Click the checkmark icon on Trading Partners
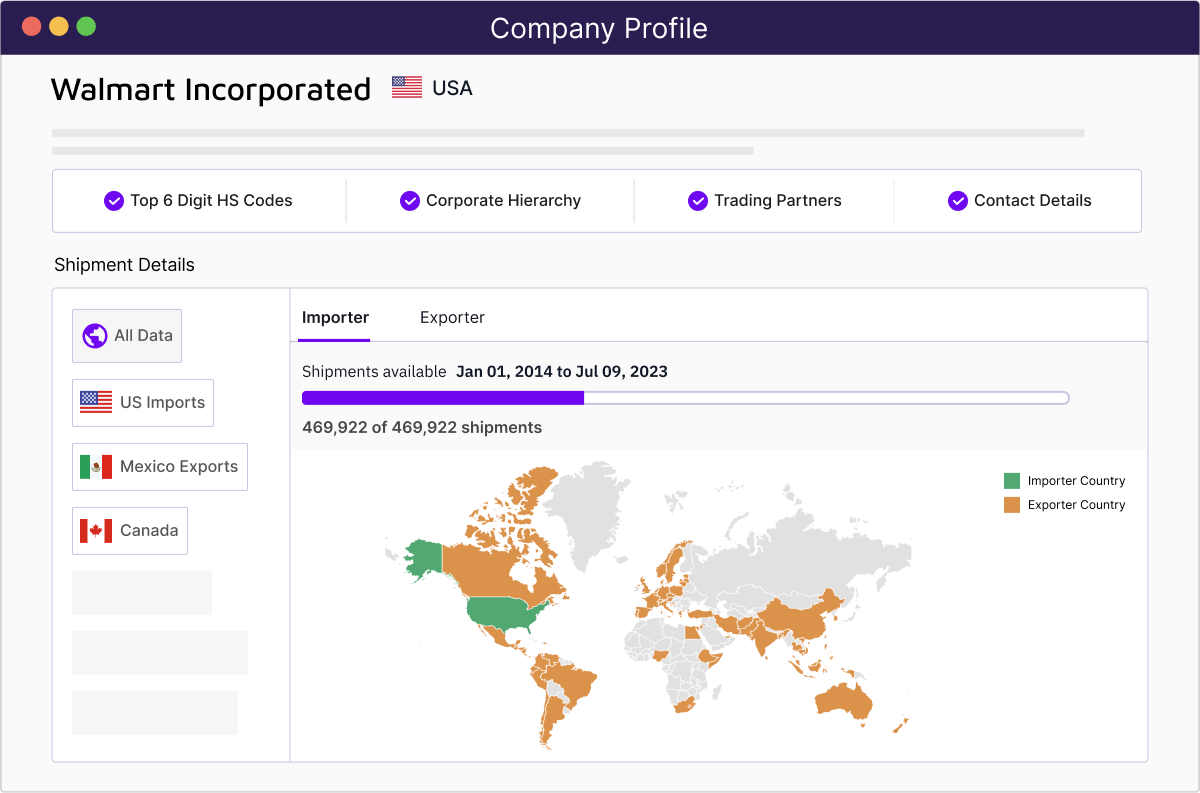Screen dimensions: 1200x793 click(x=697, y=200)
